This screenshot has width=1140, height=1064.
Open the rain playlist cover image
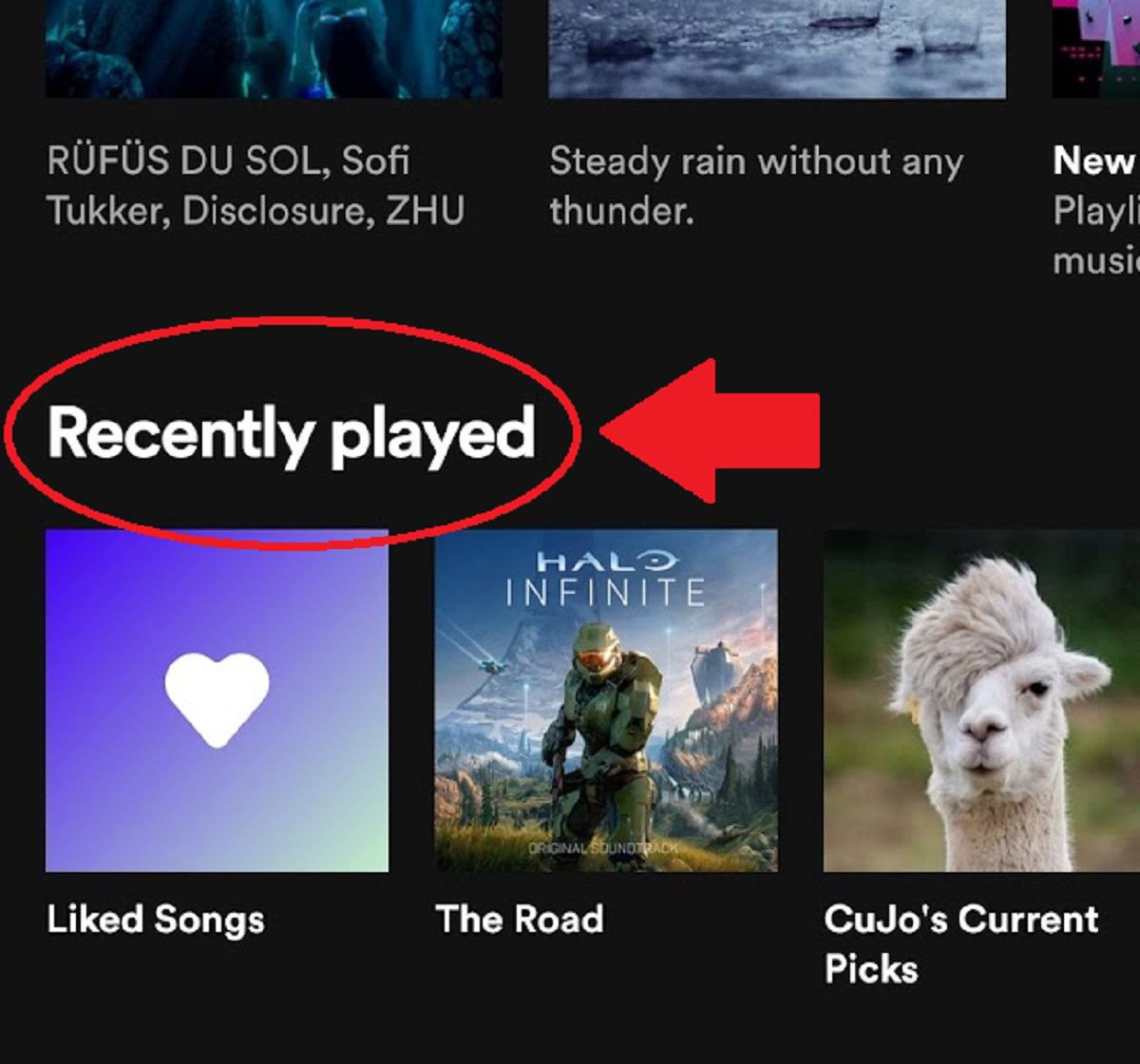777,48
